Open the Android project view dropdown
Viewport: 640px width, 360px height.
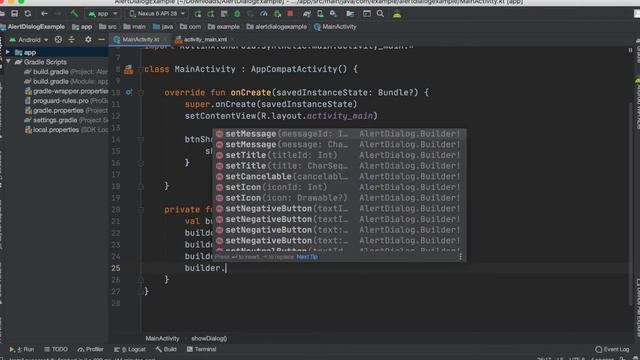[29, 40]
